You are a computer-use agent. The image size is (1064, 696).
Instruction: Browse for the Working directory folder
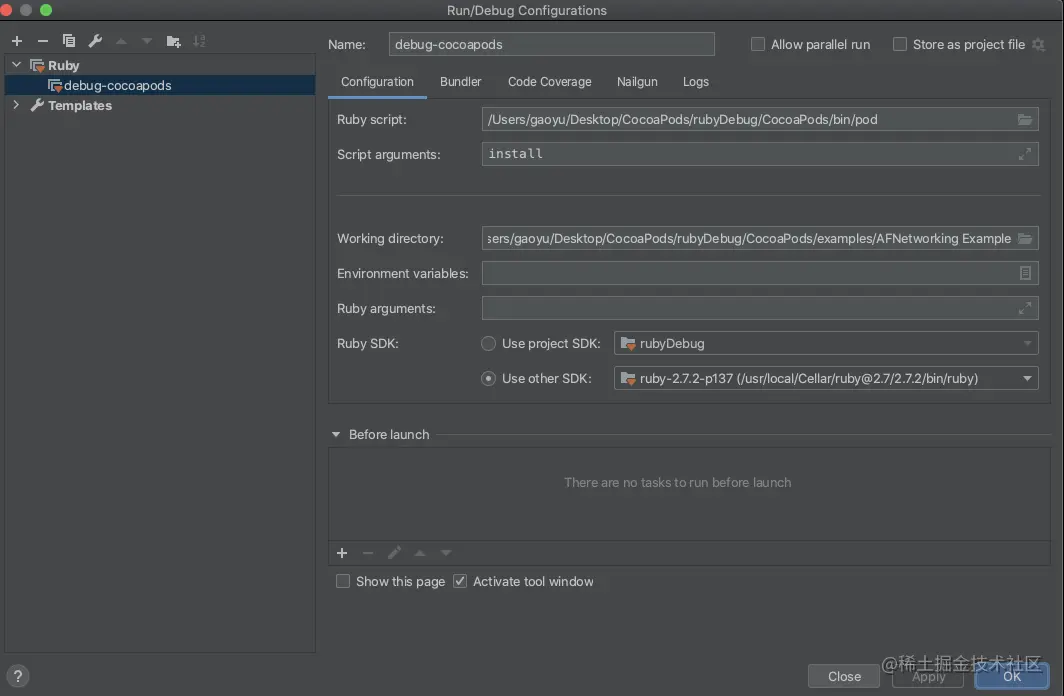(1025, 238)
